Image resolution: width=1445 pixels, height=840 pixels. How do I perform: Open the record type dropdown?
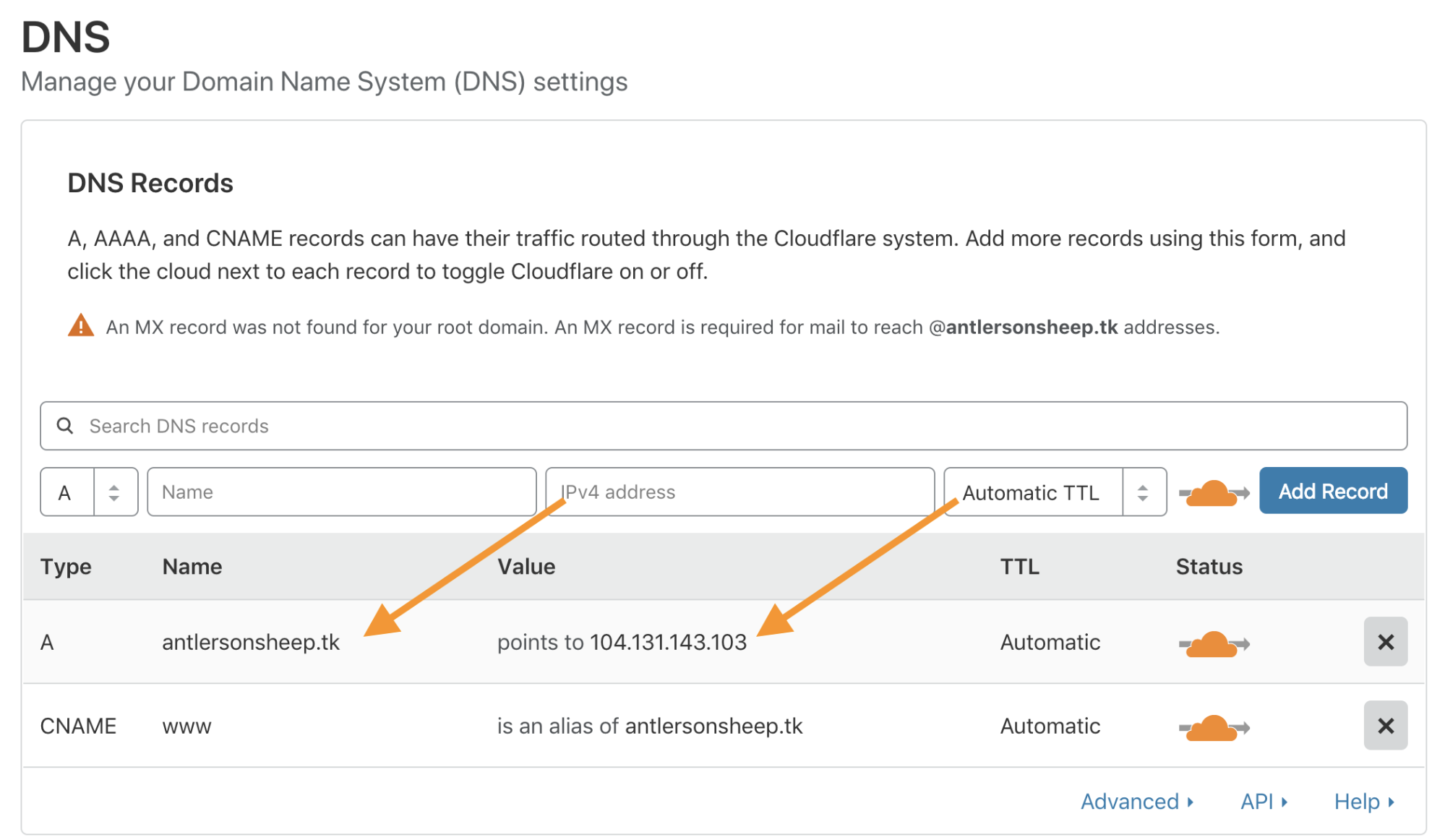(x=89, y=492)
